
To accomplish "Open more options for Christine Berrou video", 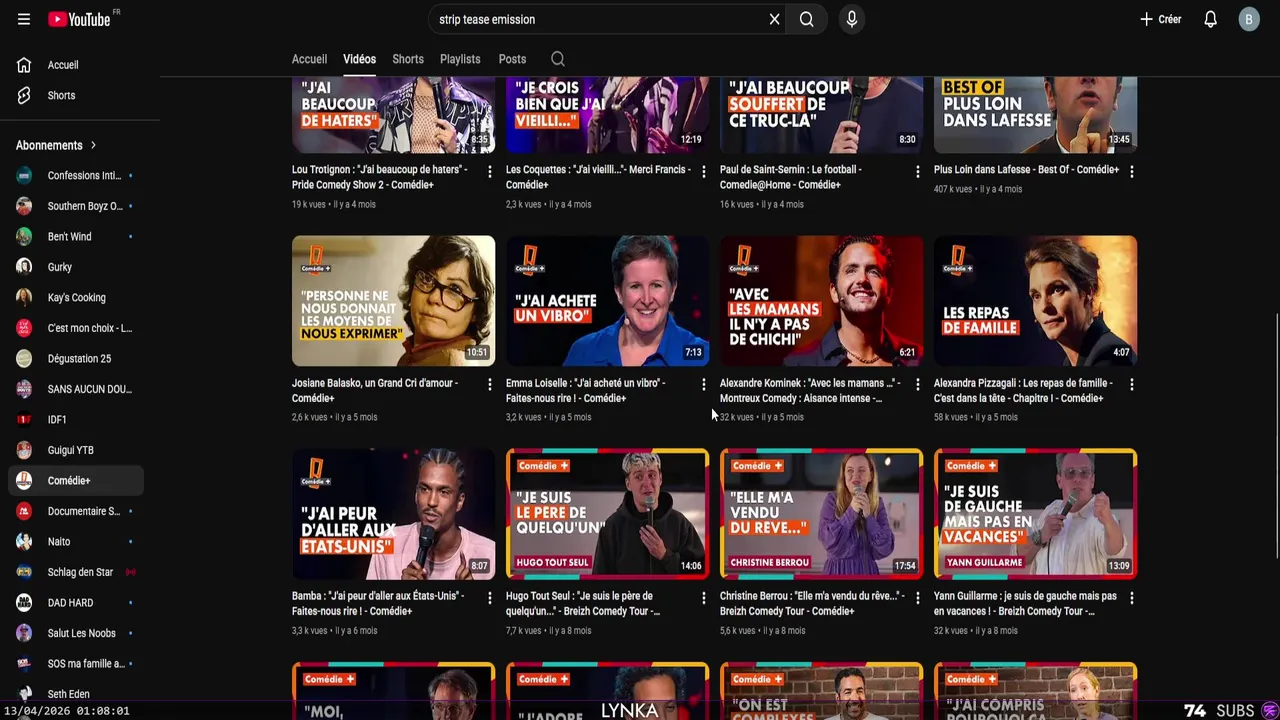I will 917,598.
